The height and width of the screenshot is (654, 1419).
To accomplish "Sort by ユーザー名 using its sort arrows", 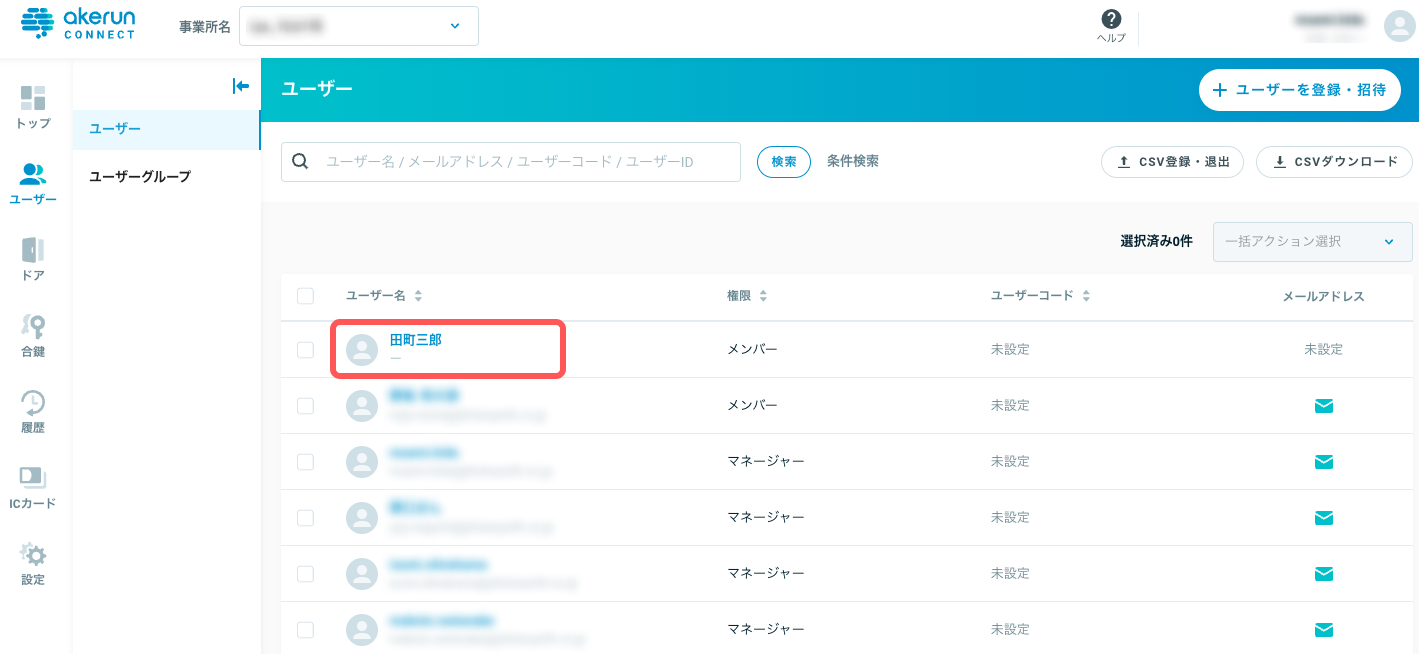I will 418,296.
